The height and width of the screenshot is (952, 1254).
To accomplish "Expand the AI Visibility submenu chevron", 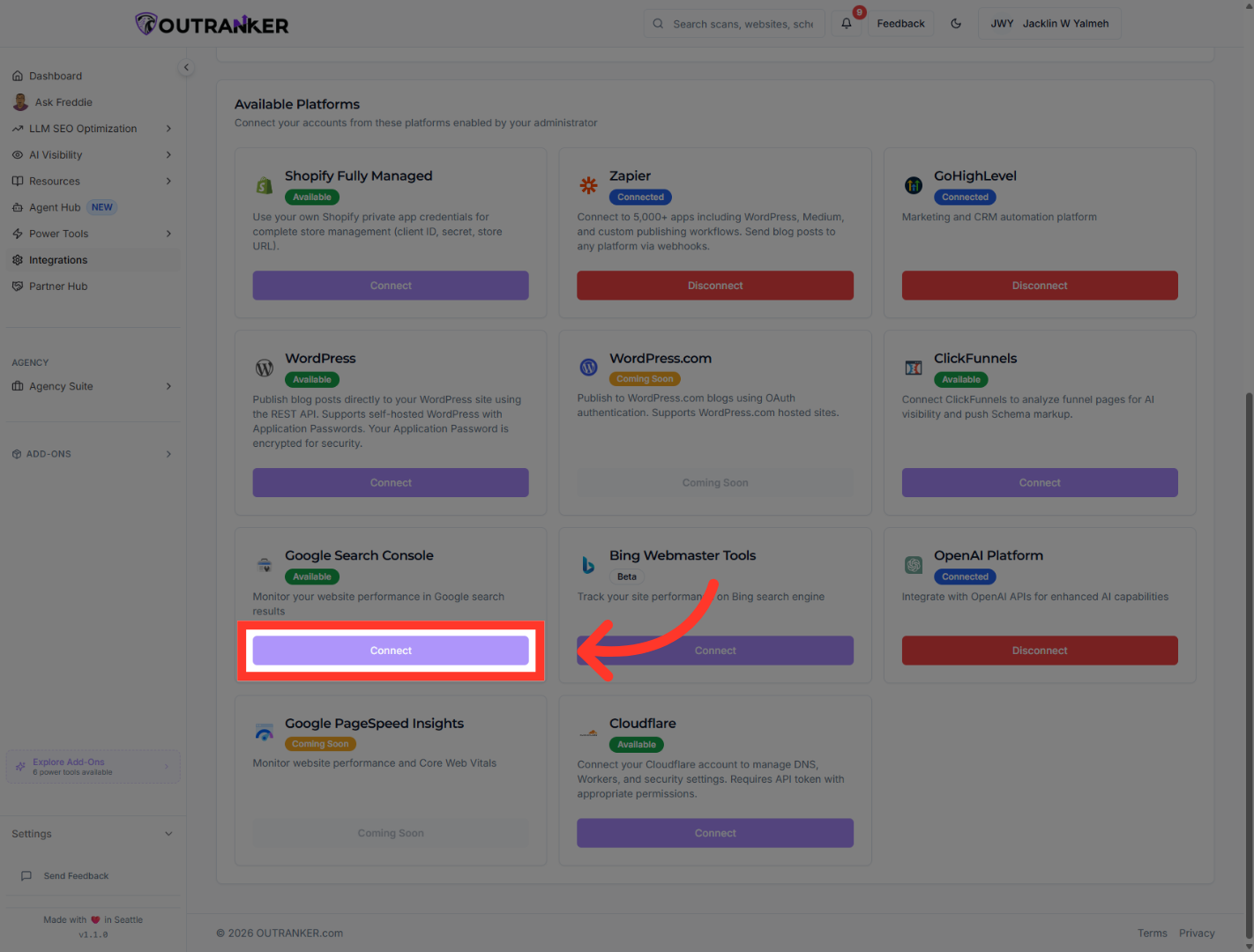I will point(168,155).
